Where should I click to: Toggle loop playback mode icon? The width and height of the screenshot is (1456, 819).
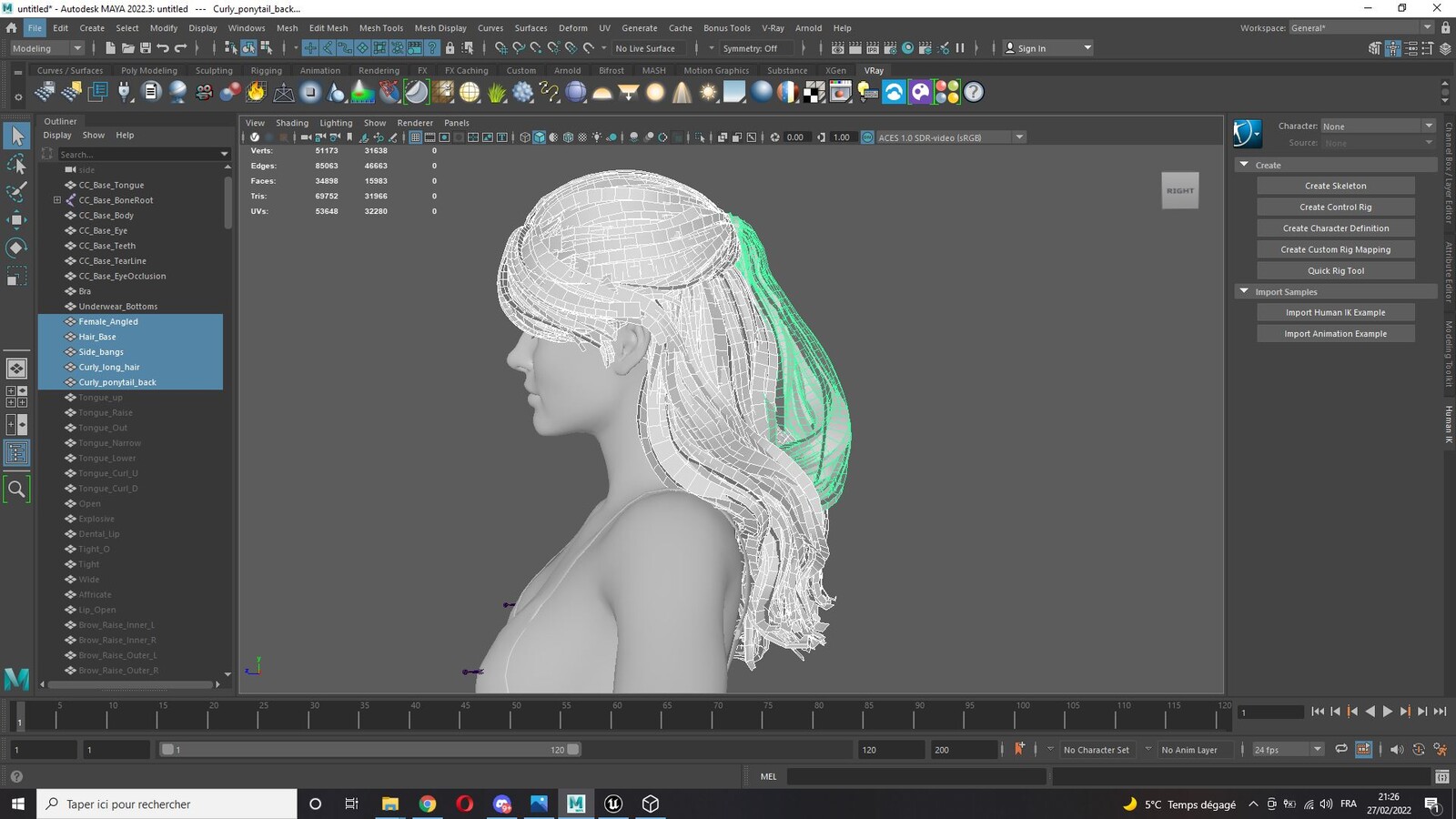coord(1340,749)
